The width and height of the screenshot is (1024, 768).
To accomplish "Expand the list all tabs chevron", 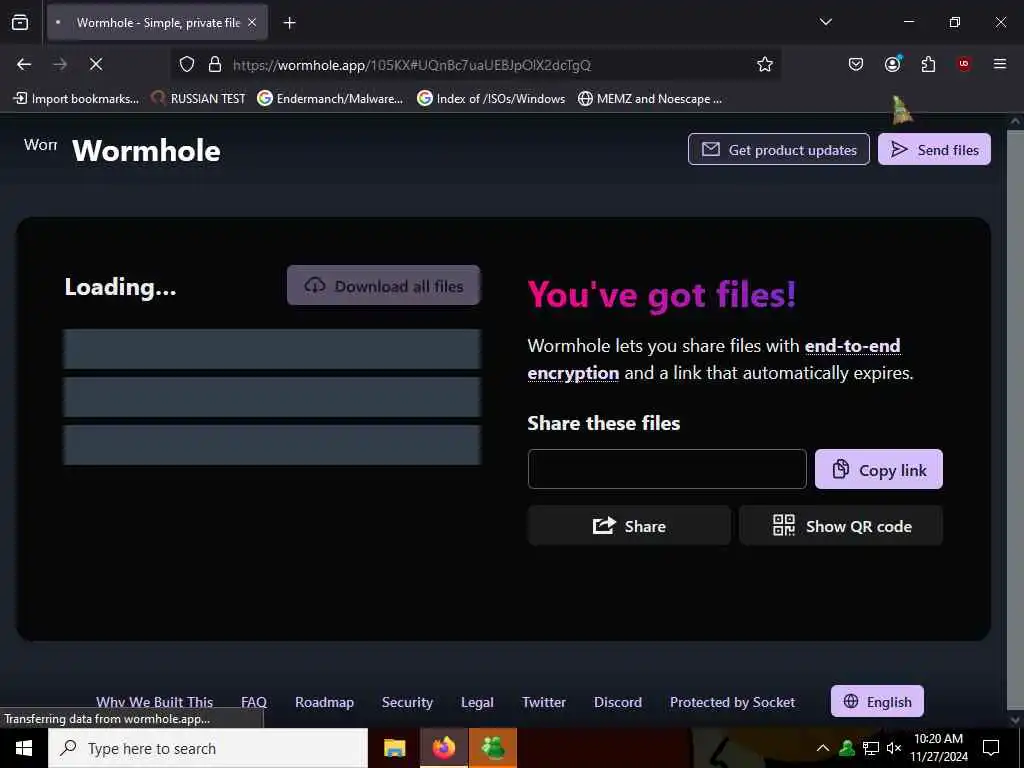I will point(825,22).
